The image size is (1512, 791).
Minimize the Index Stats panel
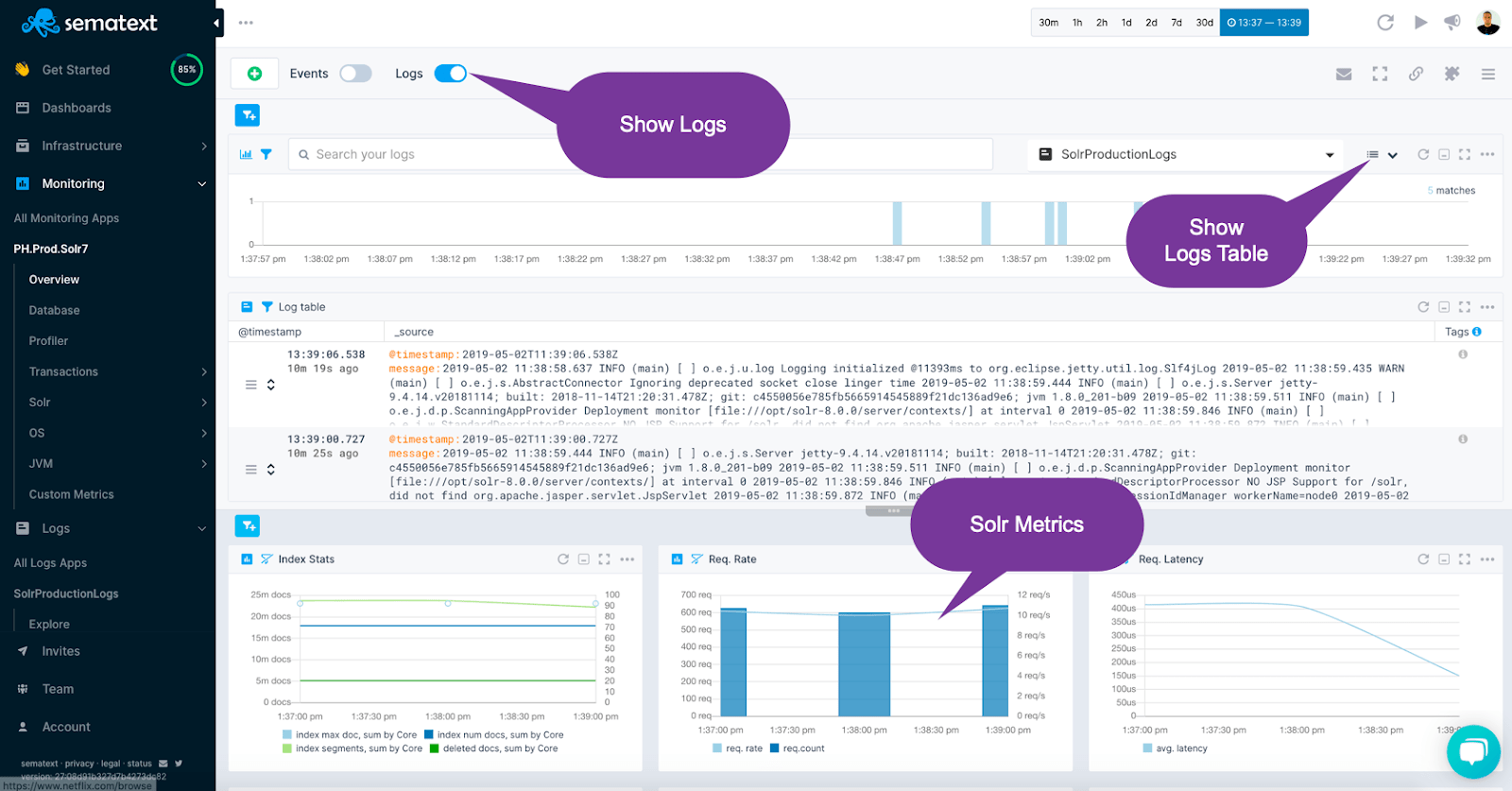[x=584, y=559]
